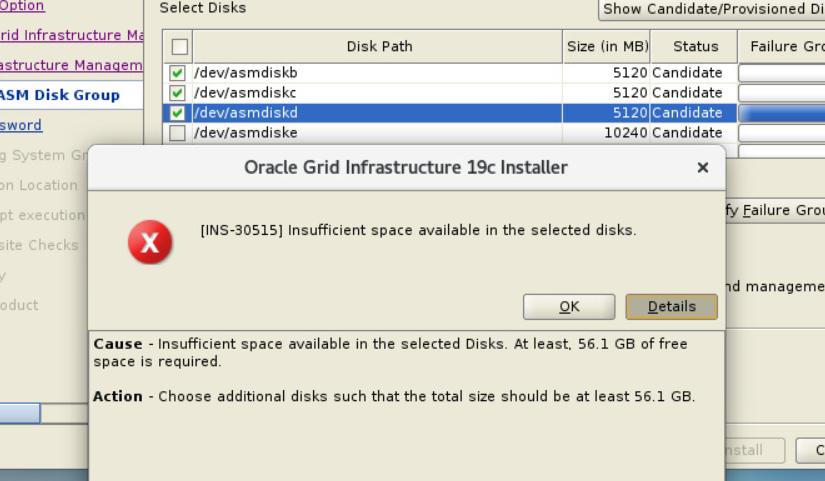825x481 pixels.
Task: Sort by Size (in MB) column header
Action: (607, 46)
